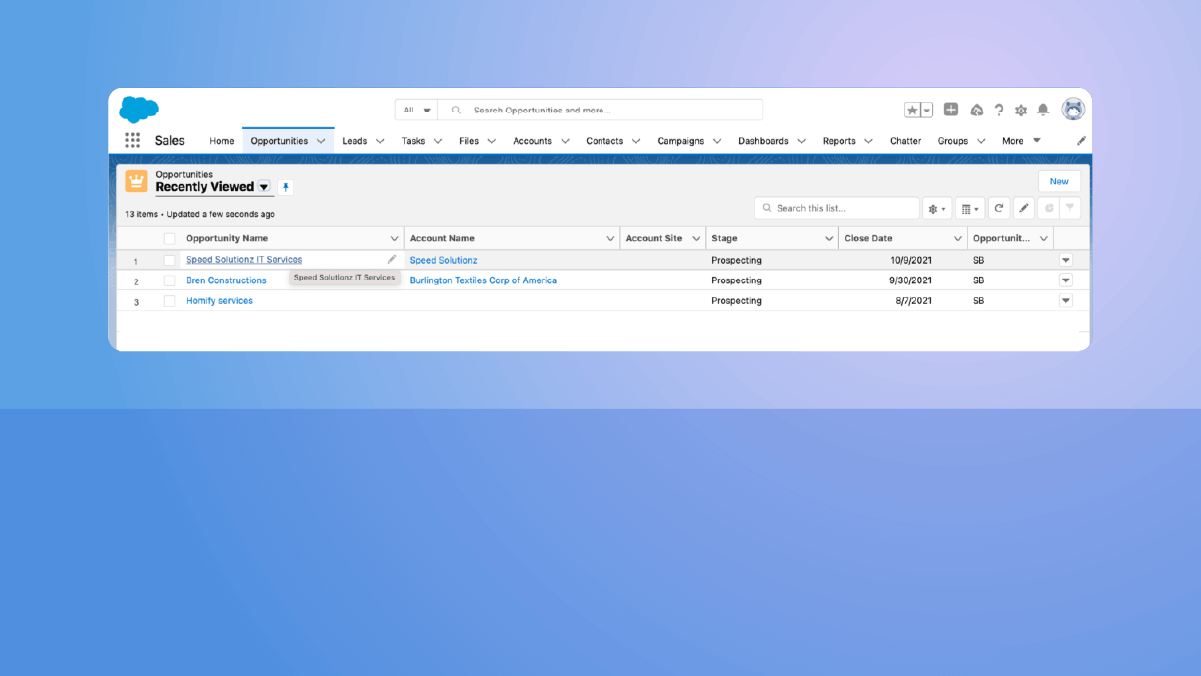Open the Groups tab

click(953, 141)
